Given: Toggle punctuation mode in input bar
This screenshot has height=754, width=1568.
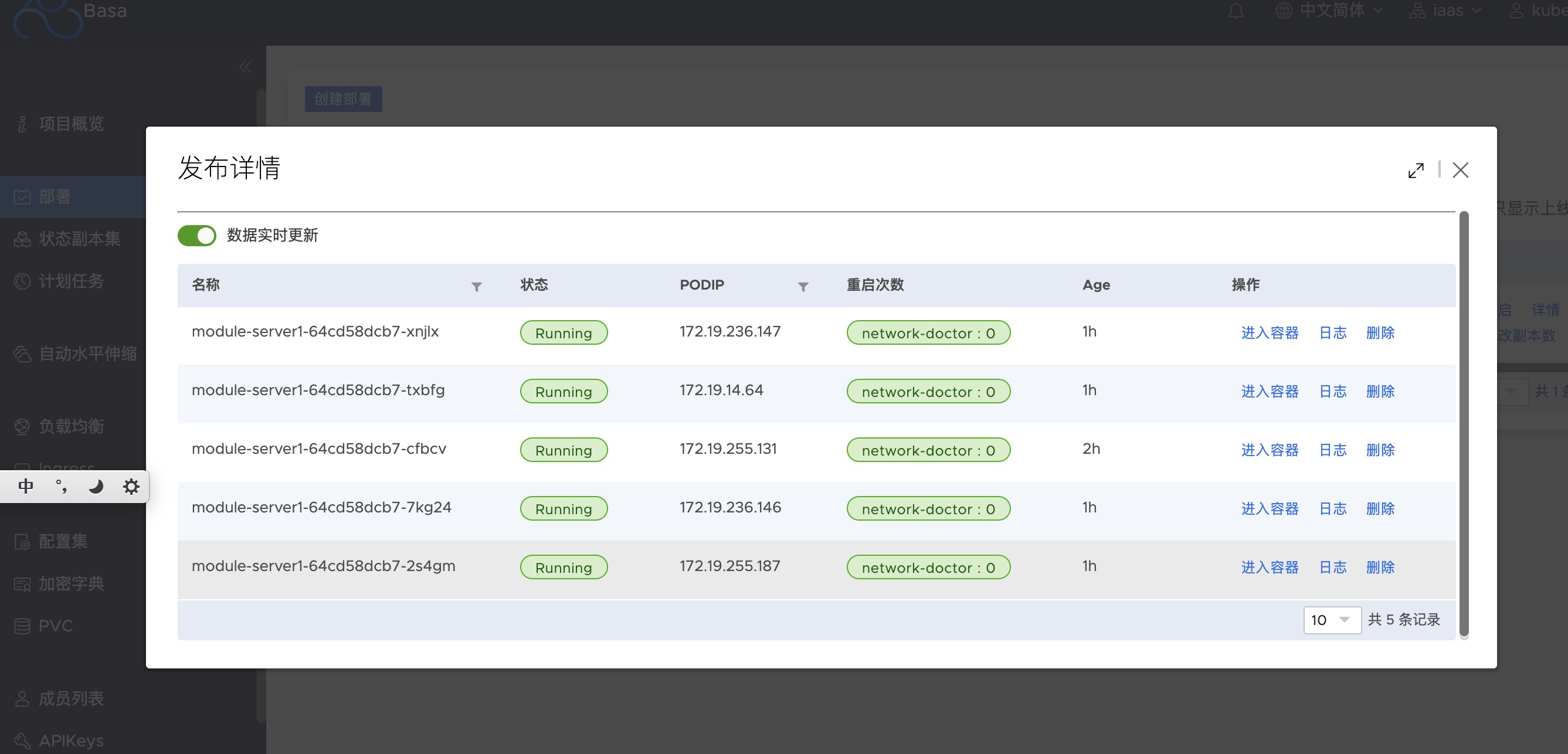Looking at the screenshot, I should (61, 486).
